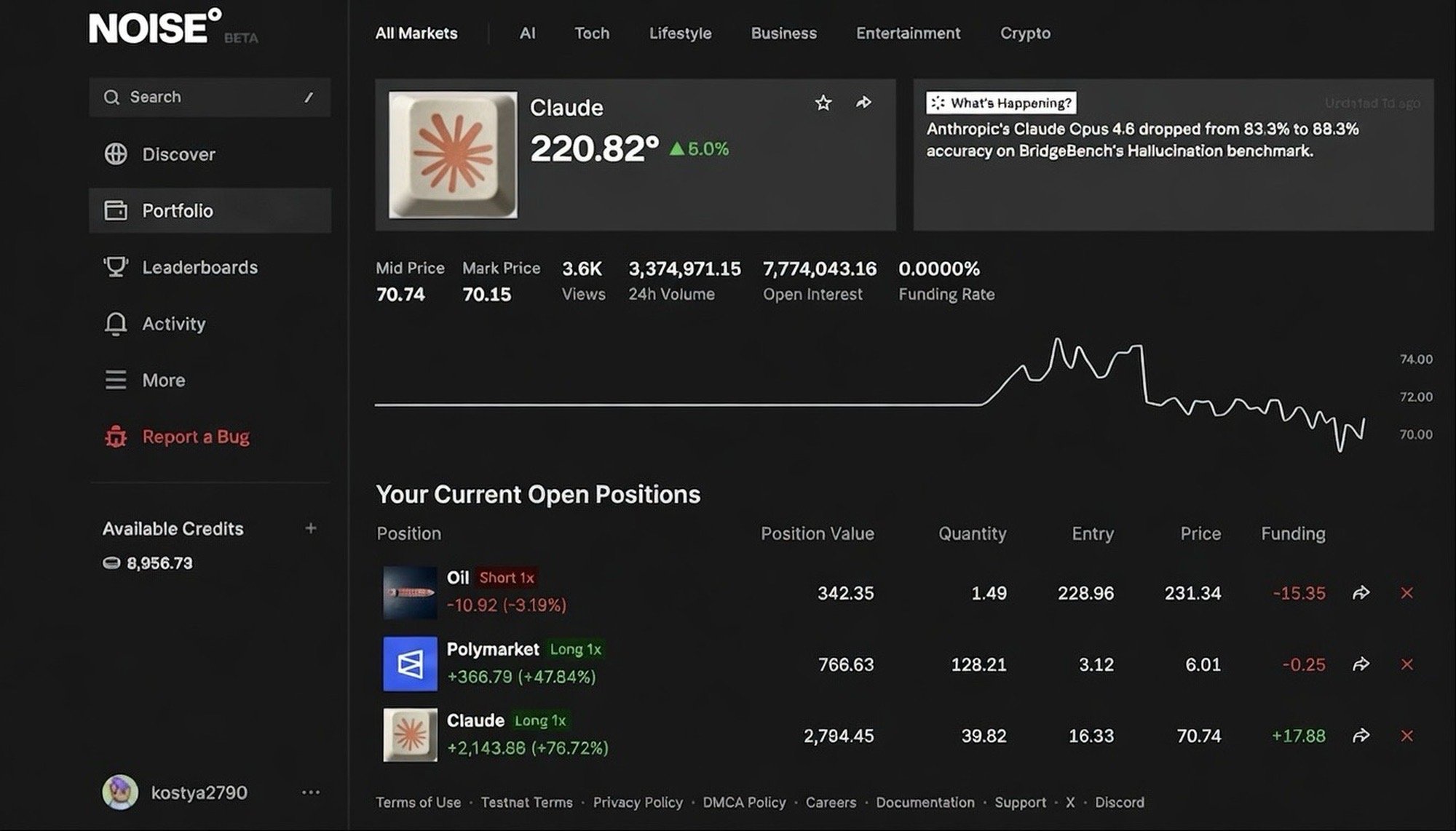
Task: Open the Documentation footer link
Action: coord(925,803)
